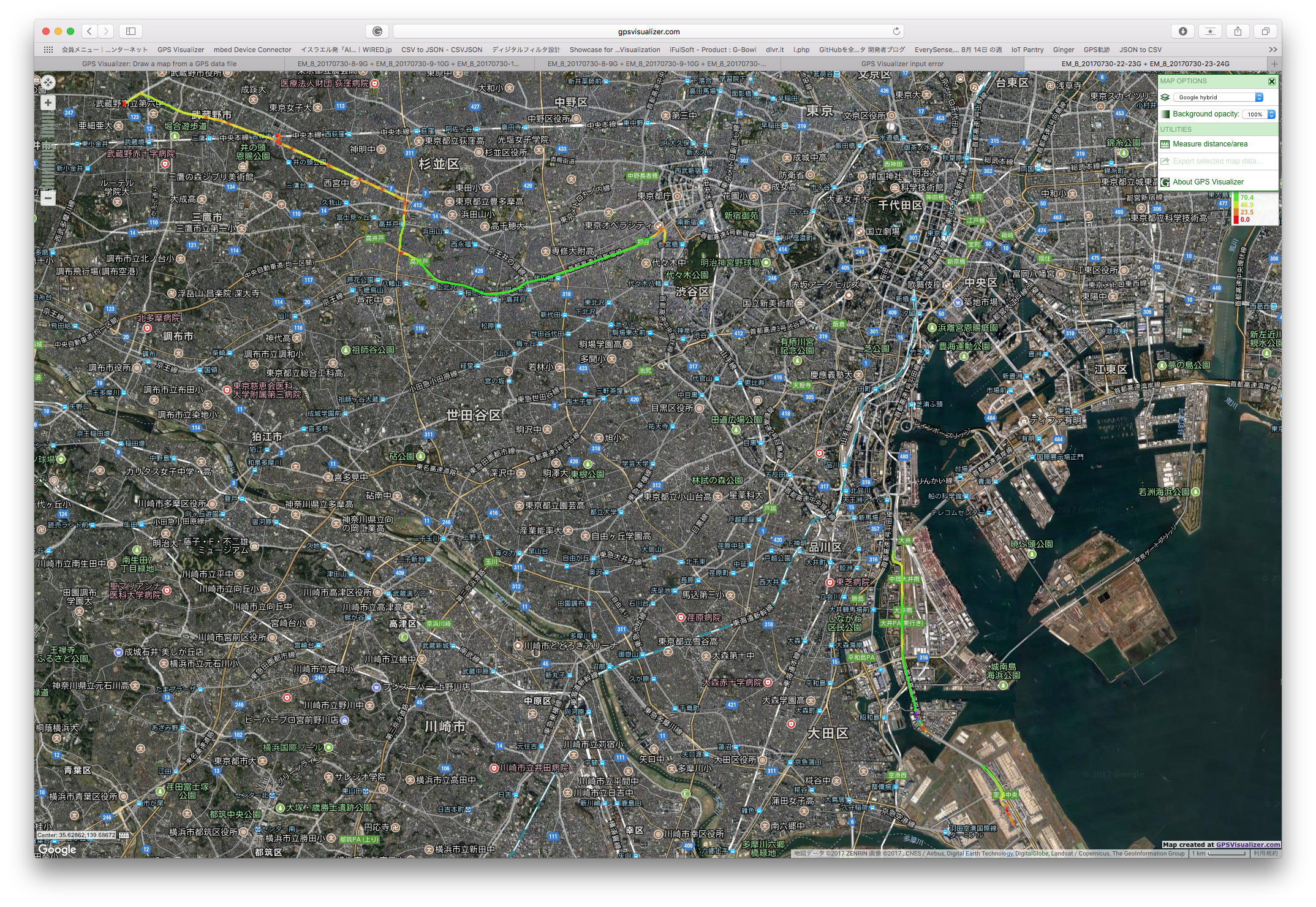Click the yellow 46.9 legend value

[1247, 205]
